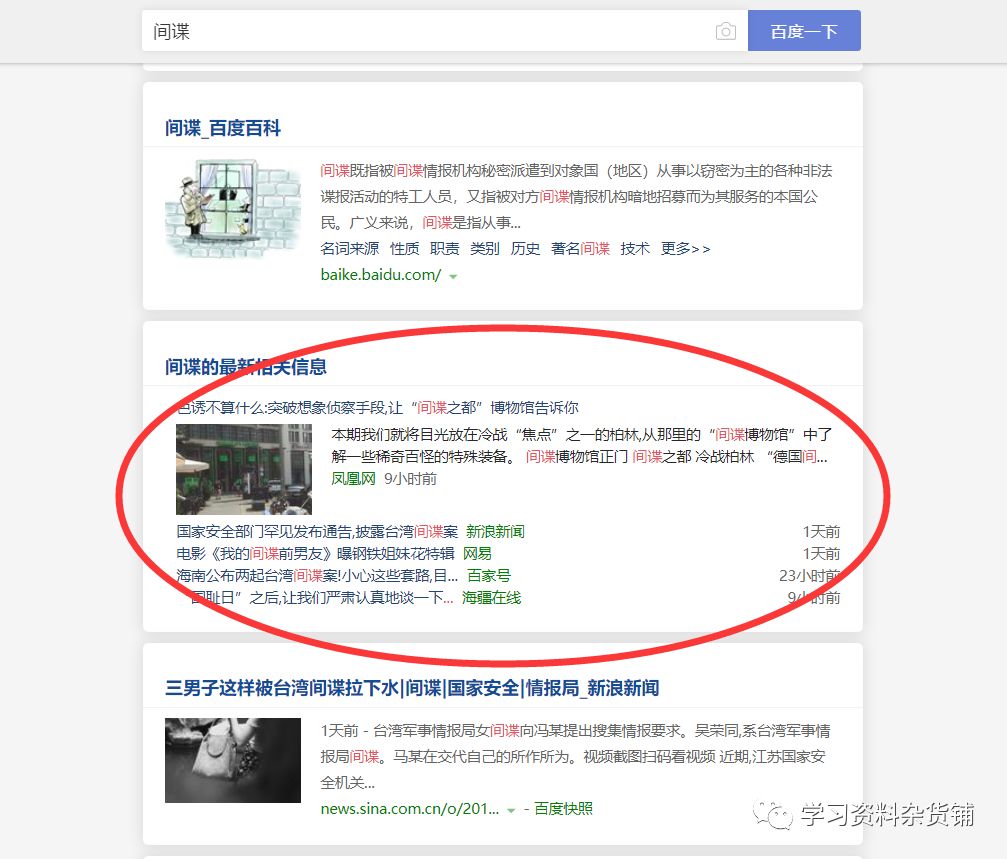The height and width of the screenshot is (859, 1007).
Task: Click the 凤凰网 source label
Action: point(353,479)
